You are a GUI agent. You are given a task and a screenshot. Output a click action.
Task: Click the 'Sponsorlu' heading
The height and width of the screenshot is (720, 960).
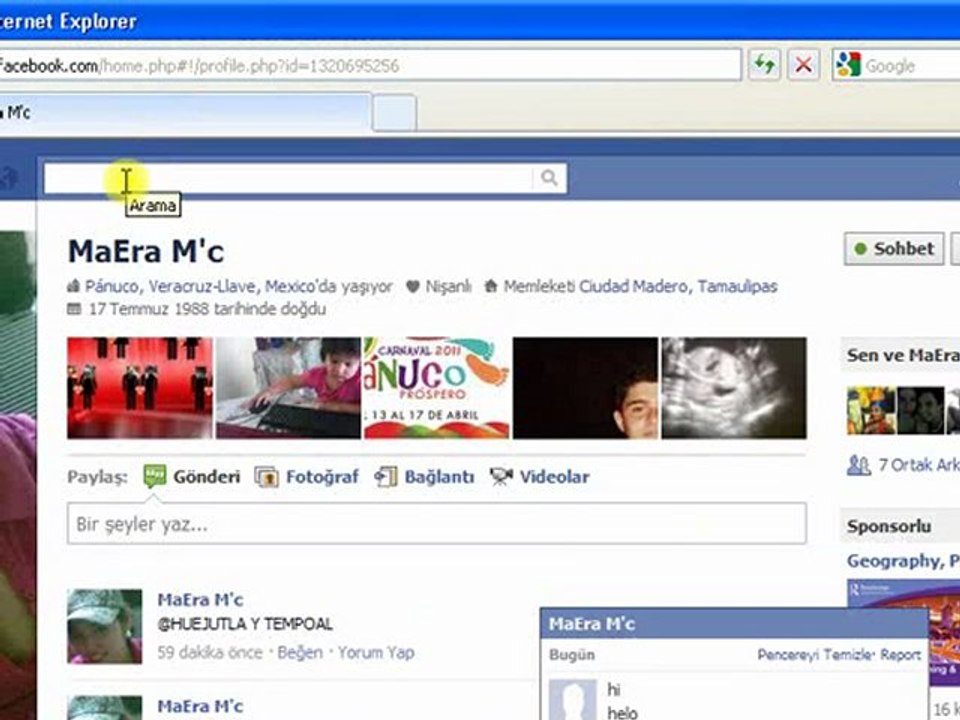pyautogui.click(x=888, y=526)
